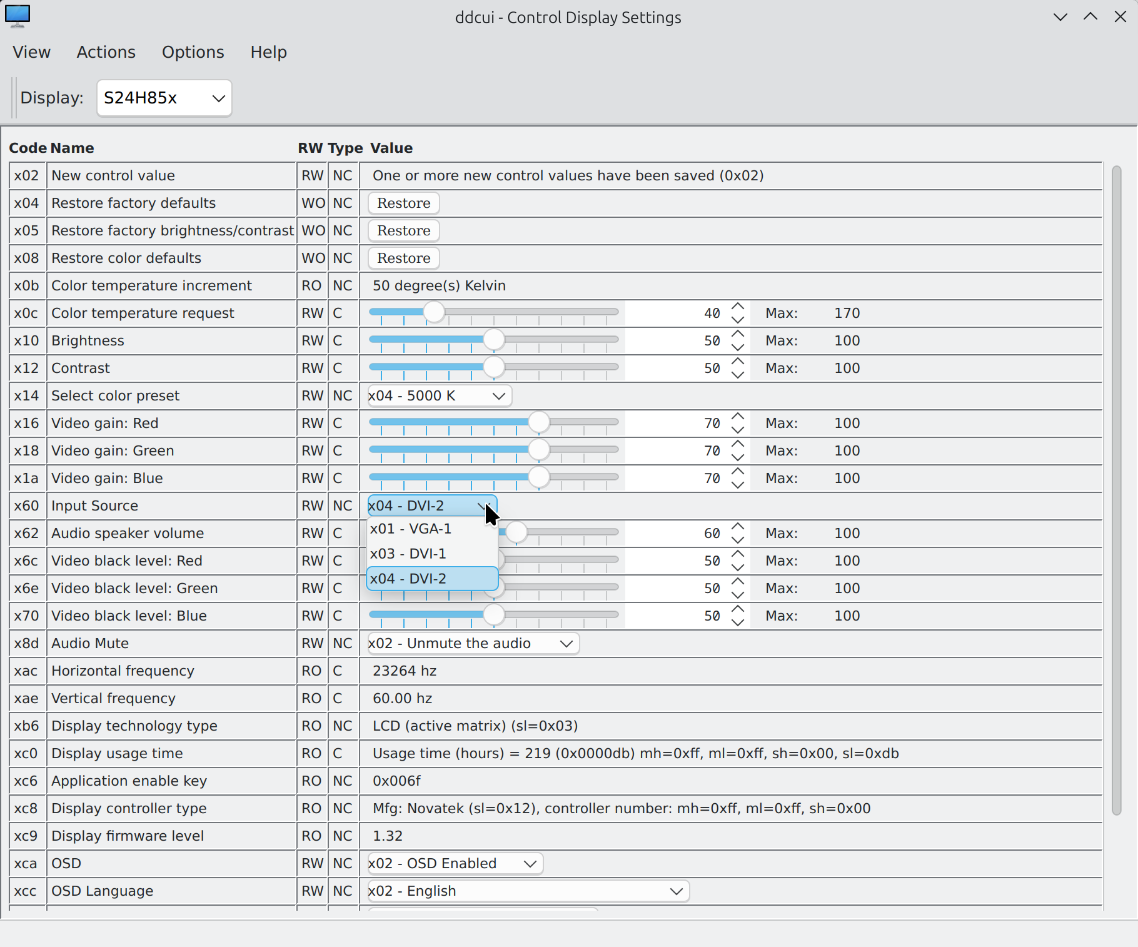Click the 'Input Source' feature name
This screenshot has width=1138, height=947.
[x=94, y=506]
